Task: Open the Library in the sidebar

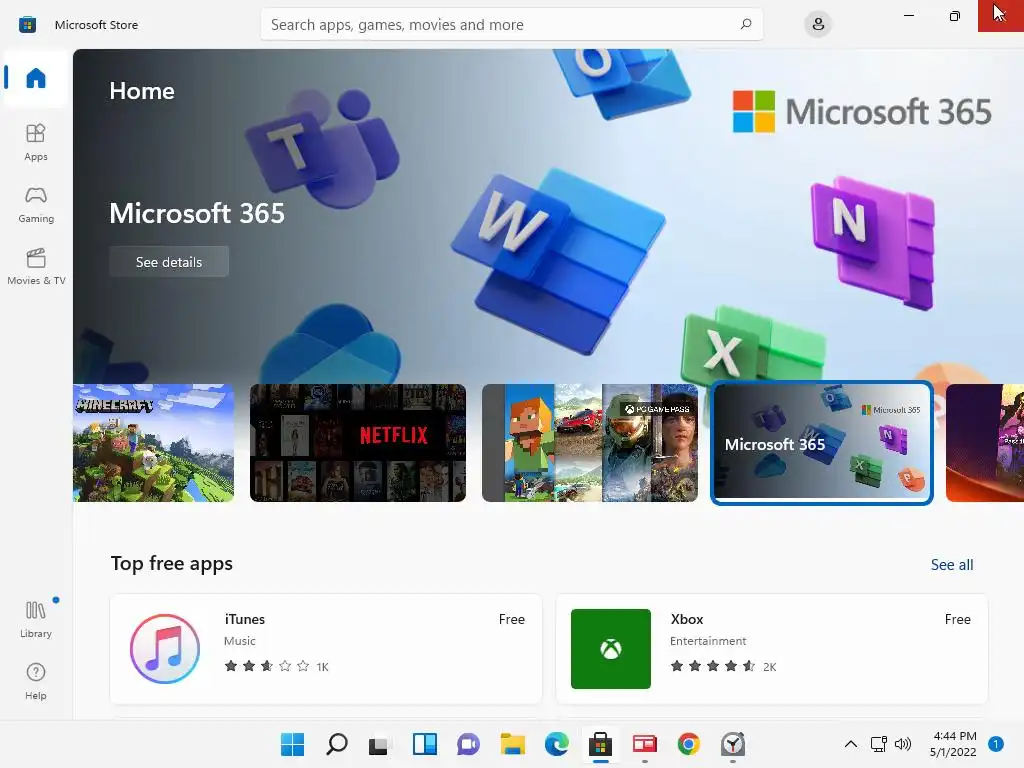Action: point(36,619)
